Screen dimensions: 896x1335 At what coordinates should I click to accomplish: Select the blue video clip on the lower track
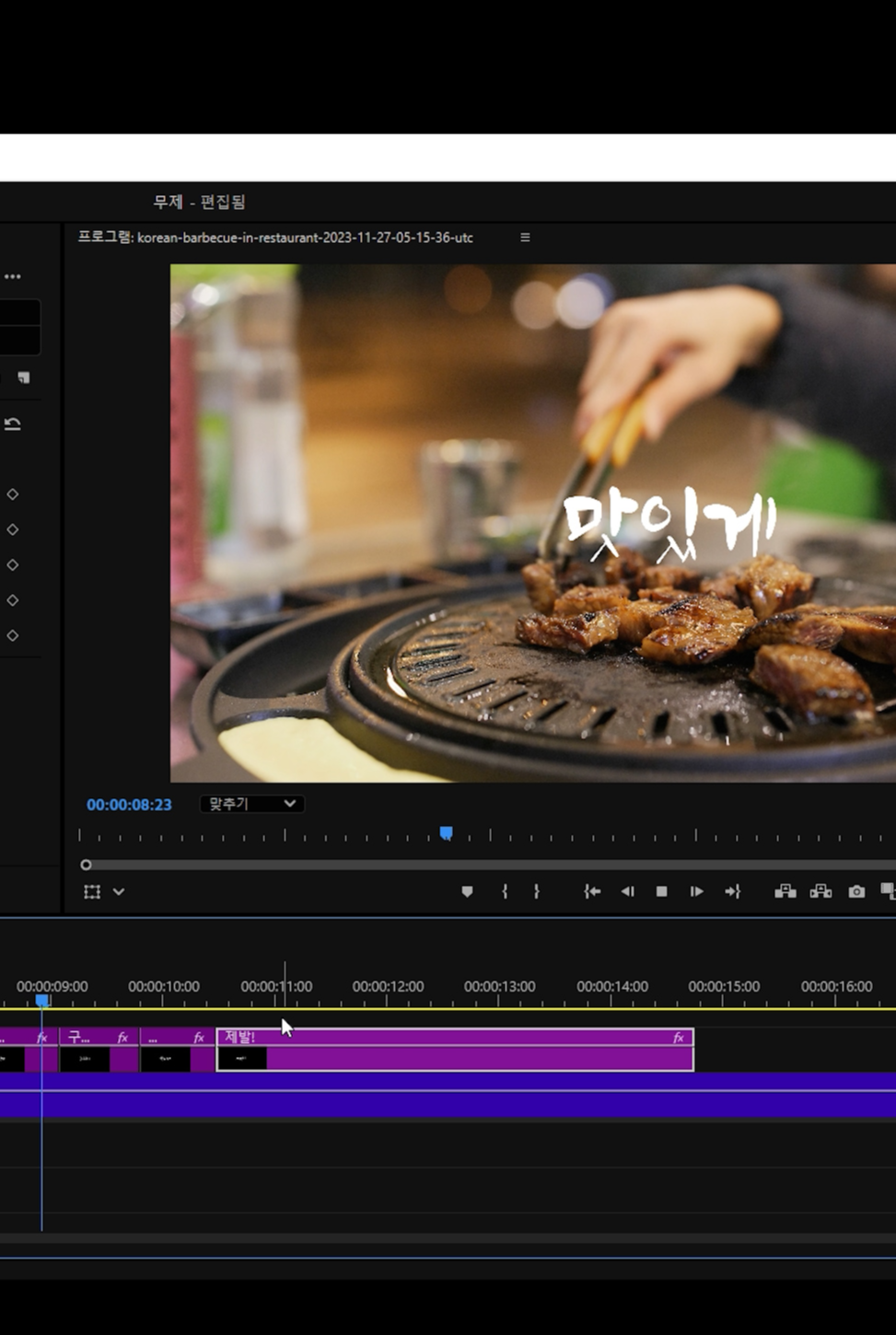(448, 1096)
